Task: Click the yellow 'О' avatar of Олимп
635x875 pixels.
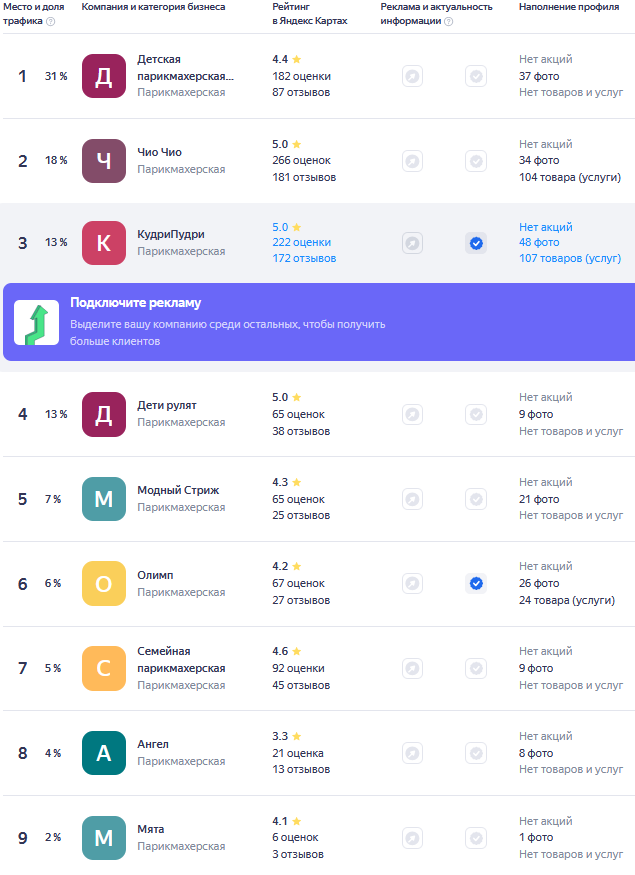Action: coord(104,583)
